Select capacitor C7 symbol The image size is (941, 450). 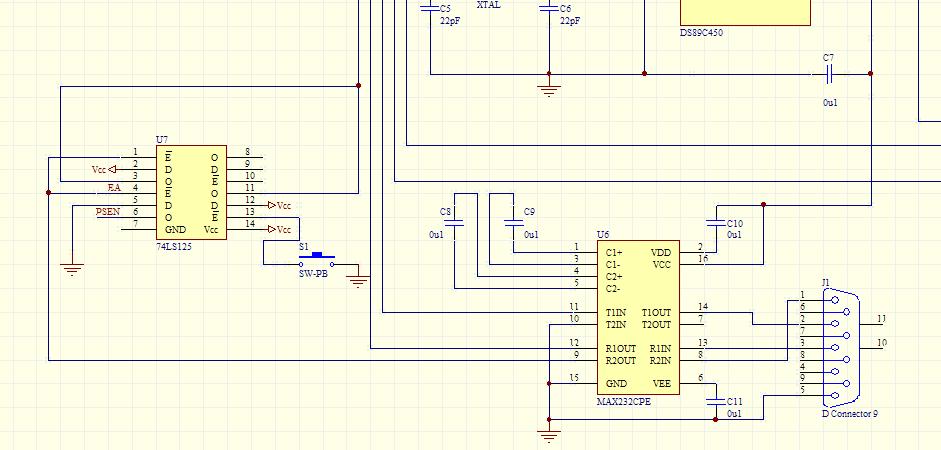tap(828, 74)
